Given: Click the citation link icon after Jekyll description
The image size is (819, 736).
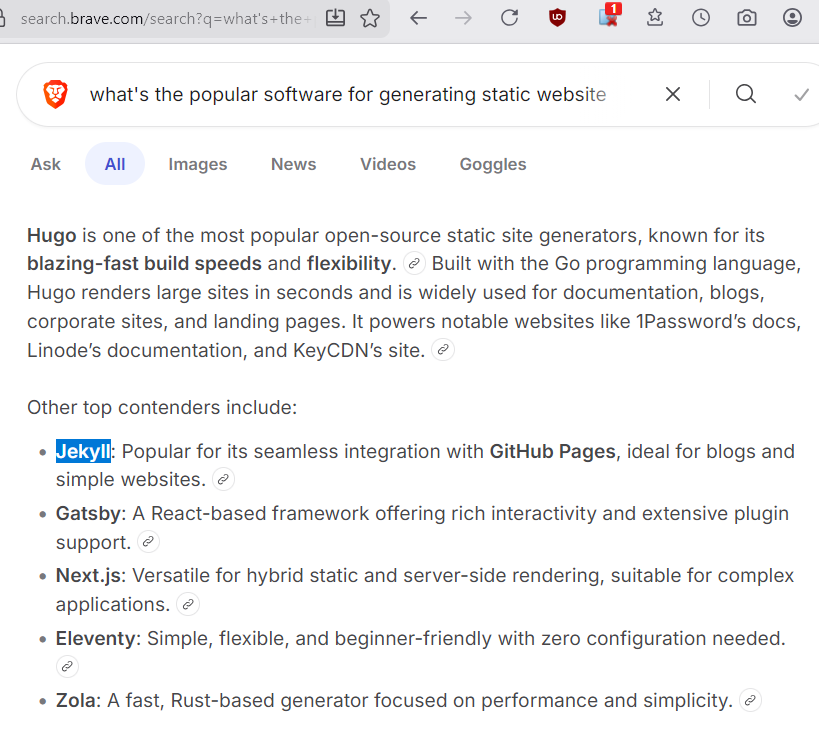Looking at the screenshot, I should [x=224, y=480].
